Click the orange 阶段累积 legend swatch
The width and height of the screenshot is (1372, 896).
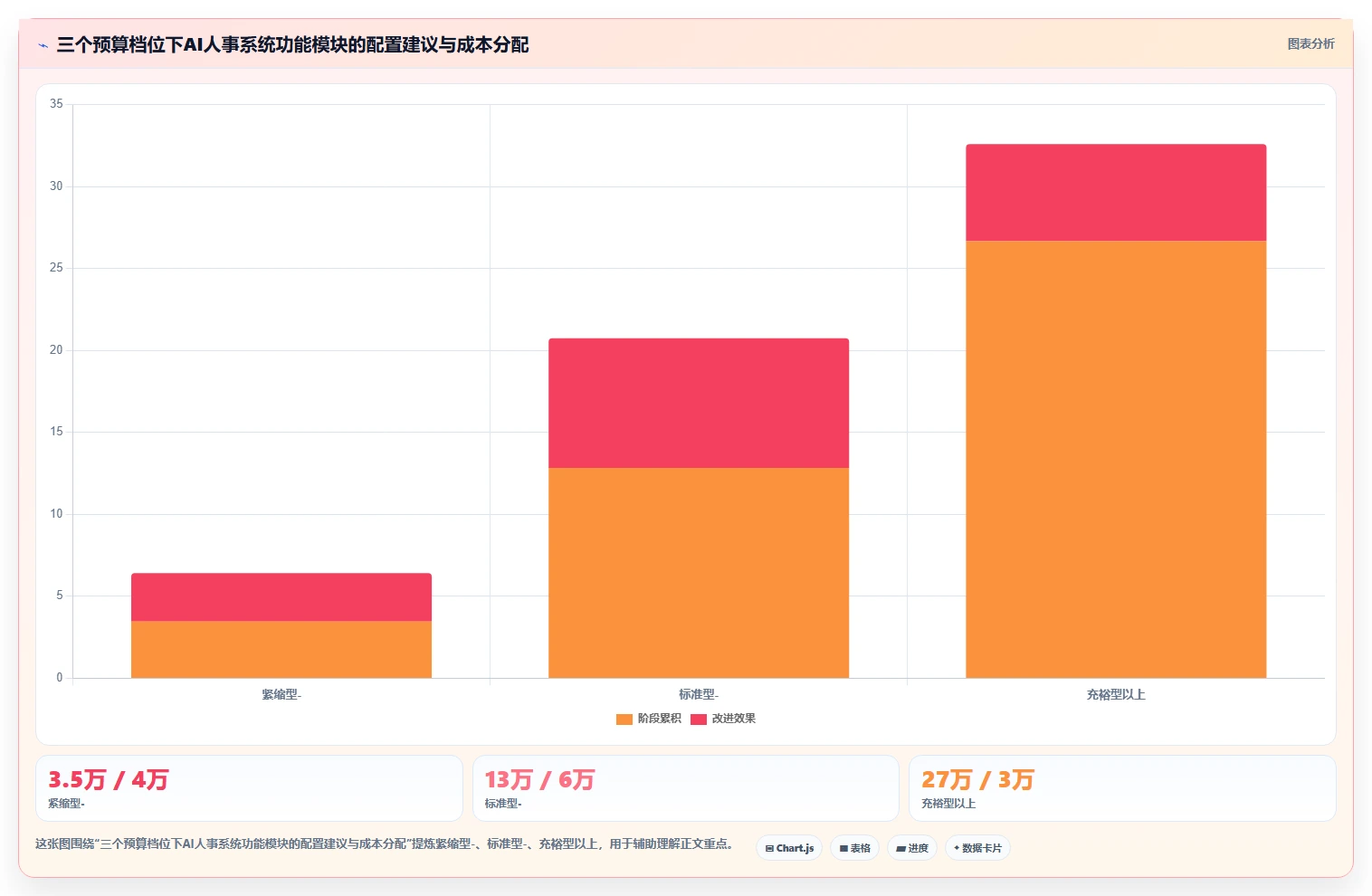(x=624, y=720)
